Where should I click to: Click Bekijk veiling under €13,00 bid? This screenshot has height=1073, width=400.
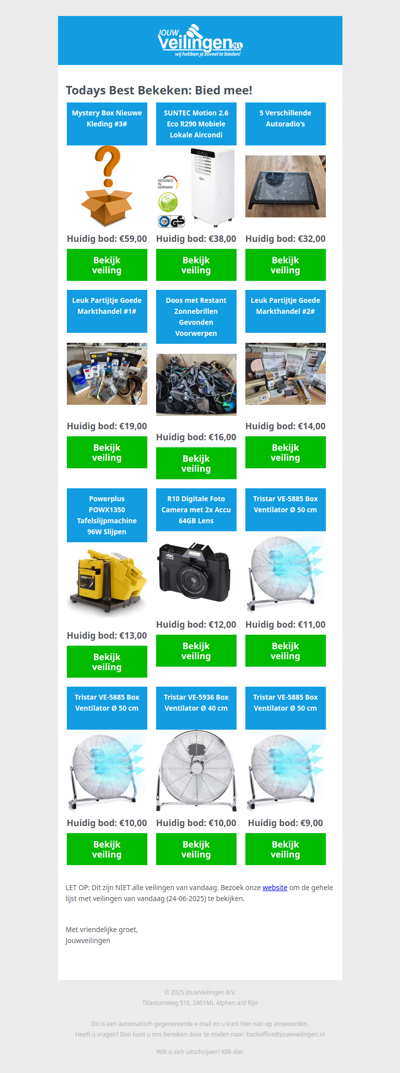coord(107,662)
